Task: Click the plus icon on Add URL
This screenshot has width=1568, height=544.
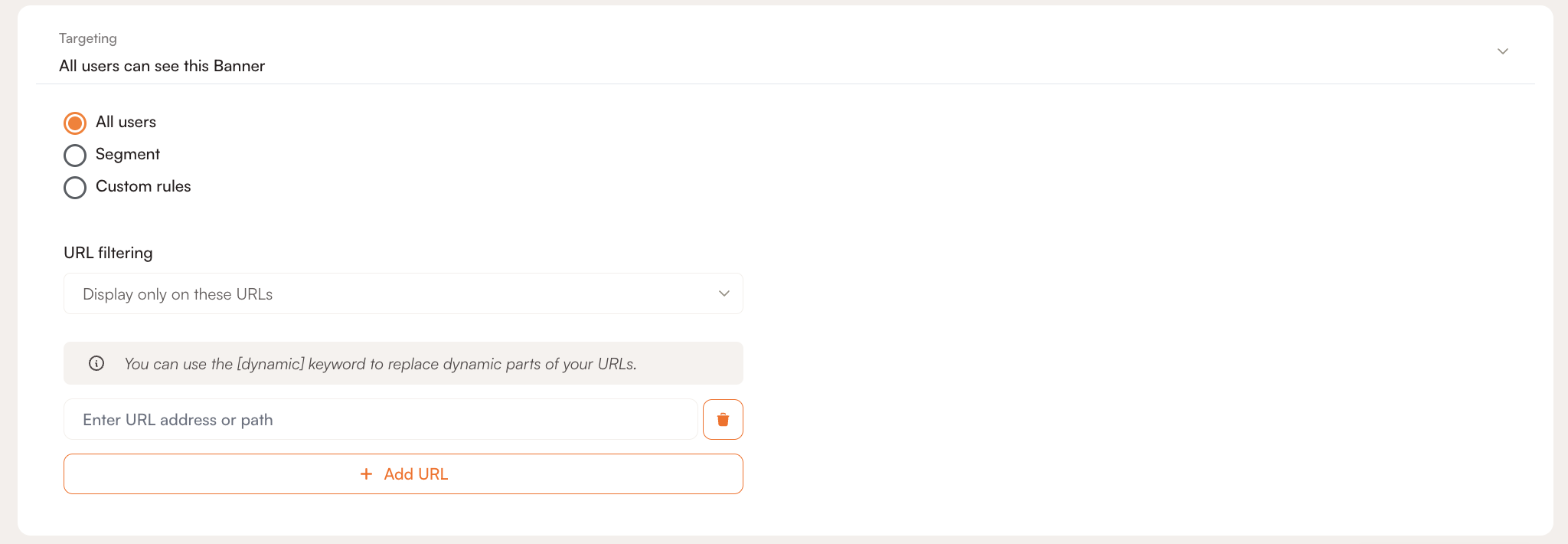Action: tap(367, 474)
